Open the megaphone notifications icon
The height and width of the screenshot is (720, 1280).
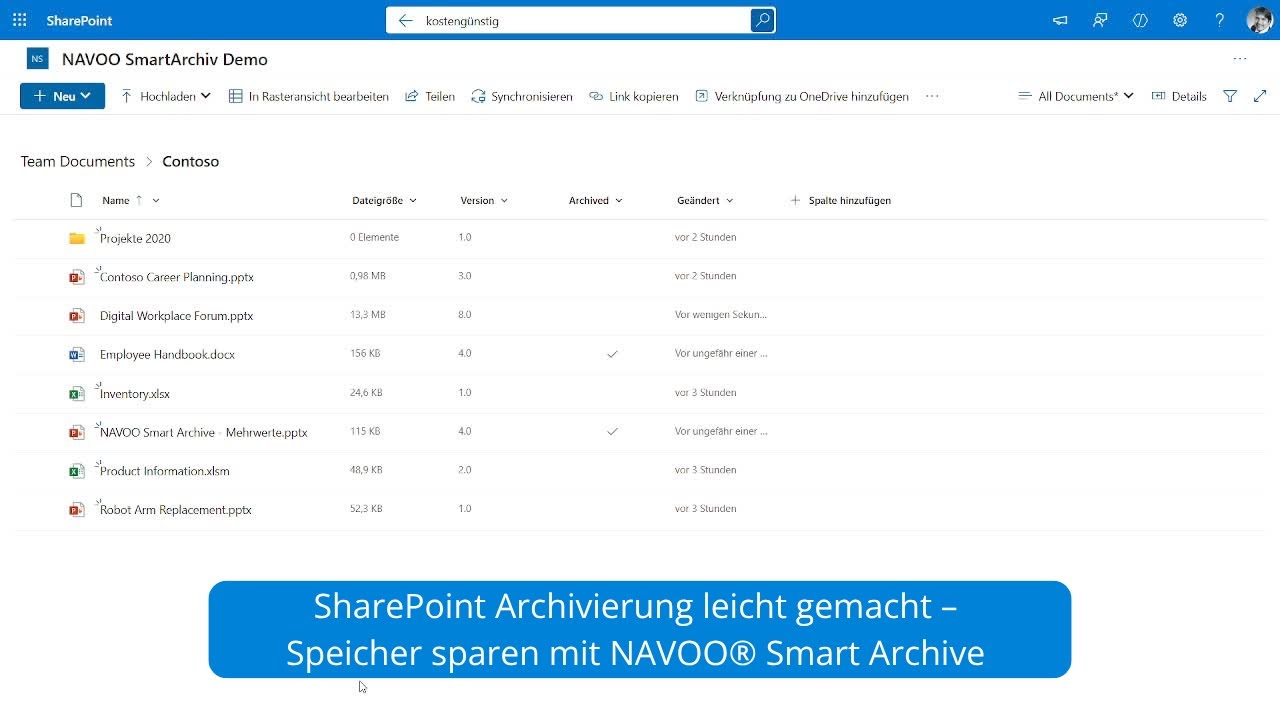coord(1060,20)
